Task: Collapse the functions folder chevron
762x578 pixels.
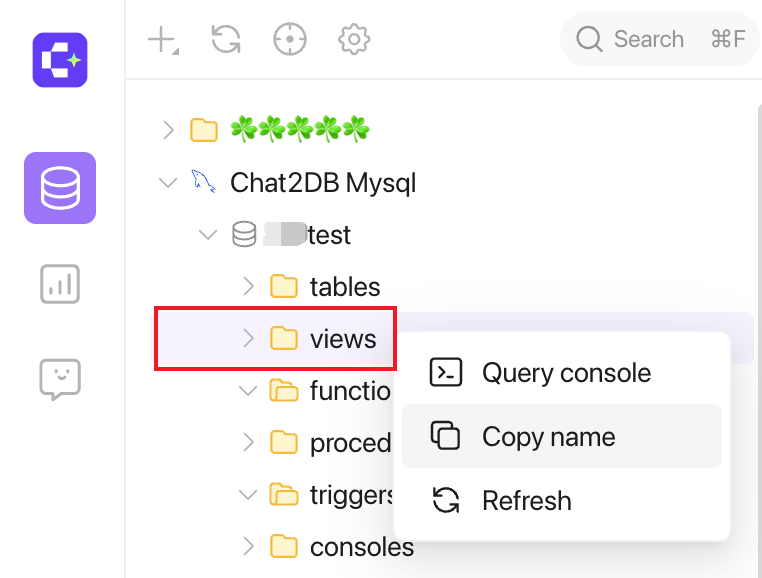Action: click(x=248, y=391)
